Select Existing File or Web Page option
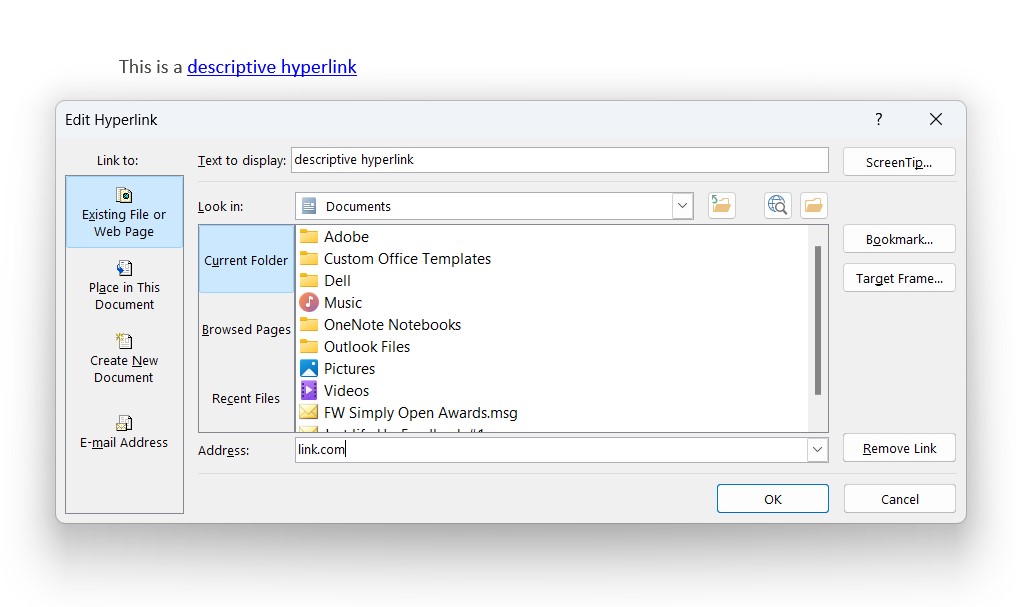Screen dimensions: 1016x607 [x=124, y=212]
